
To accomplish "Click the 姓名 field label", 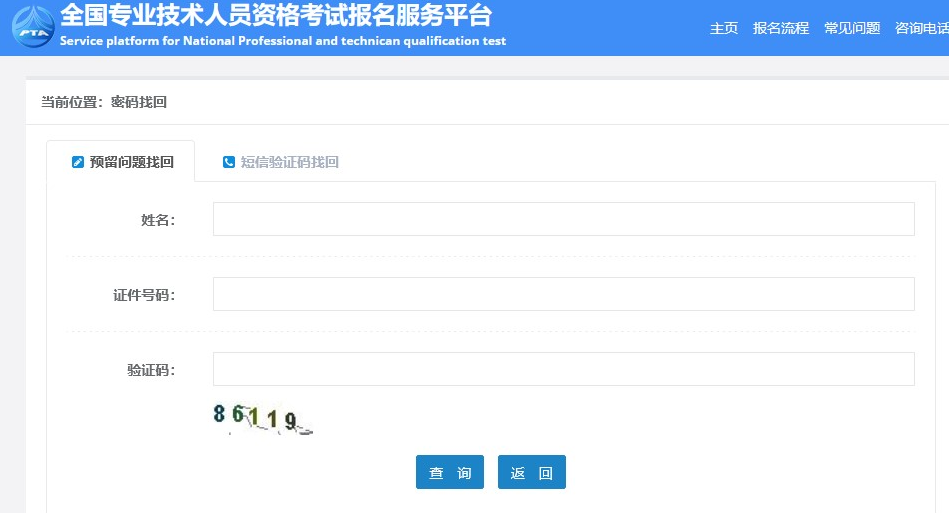I will [157, 220].
